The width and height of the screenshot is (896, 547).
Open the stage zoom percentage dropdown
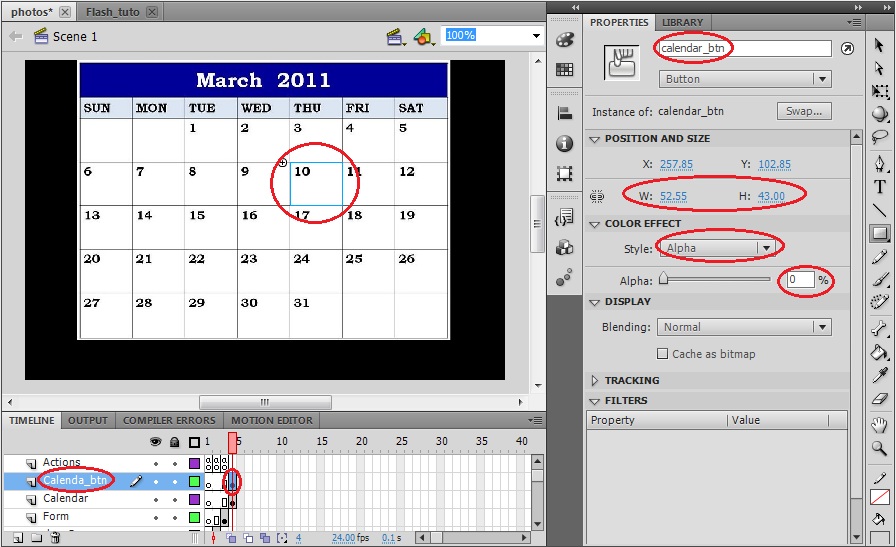tap(536, 35)
